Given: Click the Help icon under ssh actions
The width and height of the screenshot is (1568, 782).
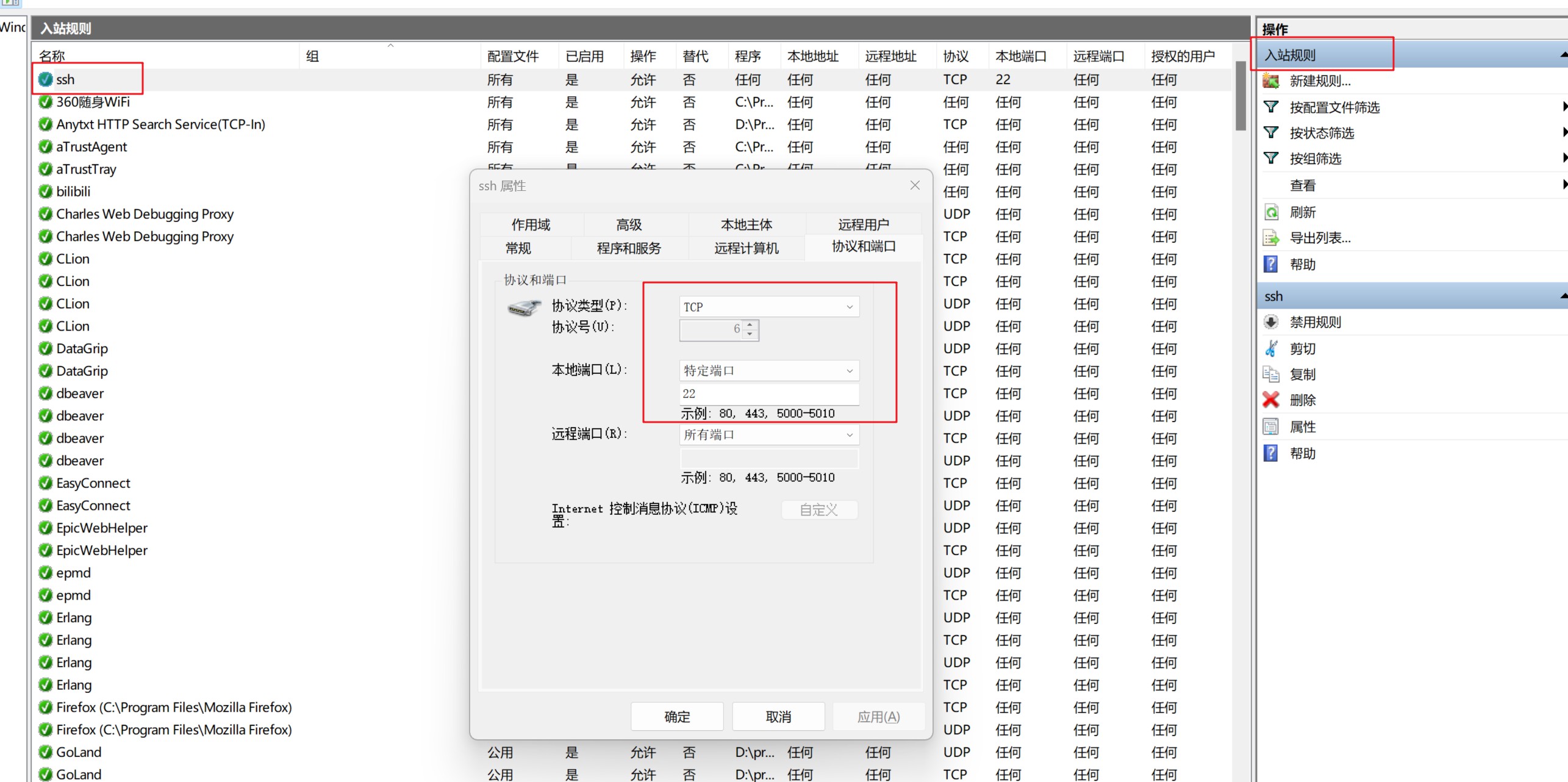Looking at the screenshot, I should click(x=1271, y=453).
